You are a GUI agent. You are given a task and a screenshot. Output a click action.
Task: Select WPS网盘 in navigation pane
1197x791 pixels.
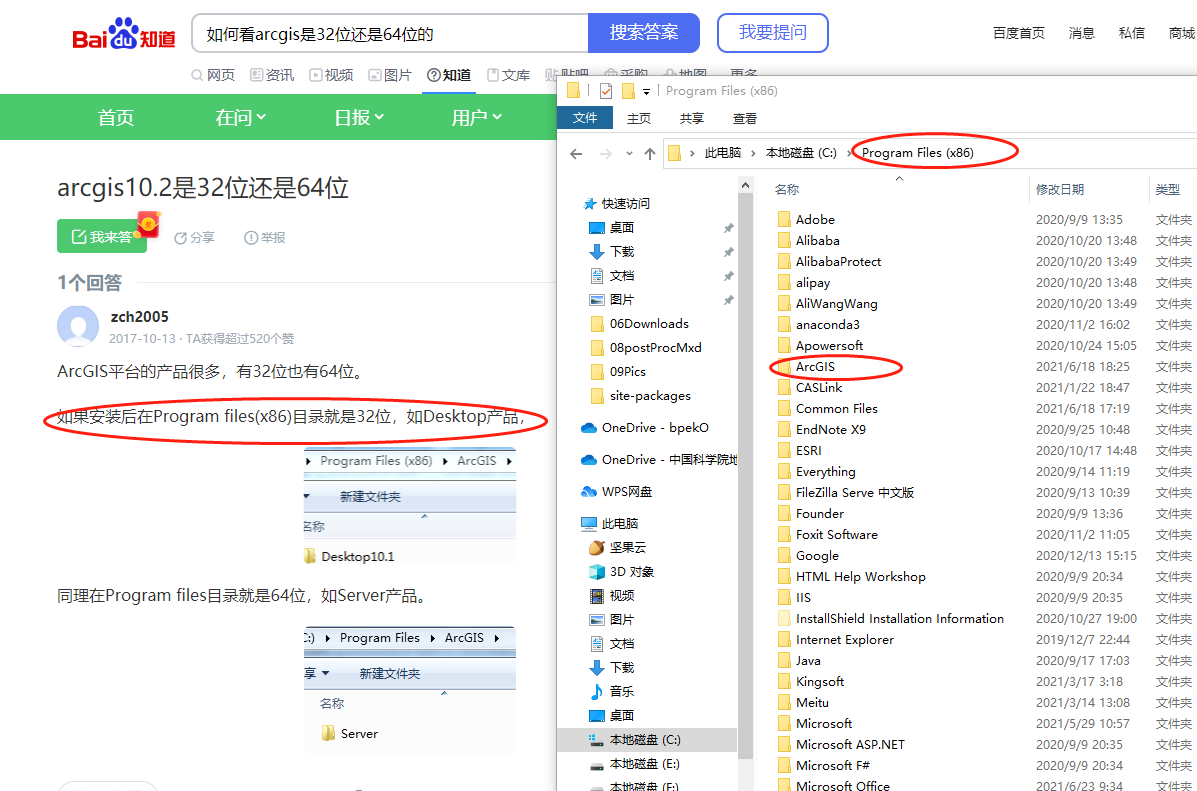coord(617,491)
